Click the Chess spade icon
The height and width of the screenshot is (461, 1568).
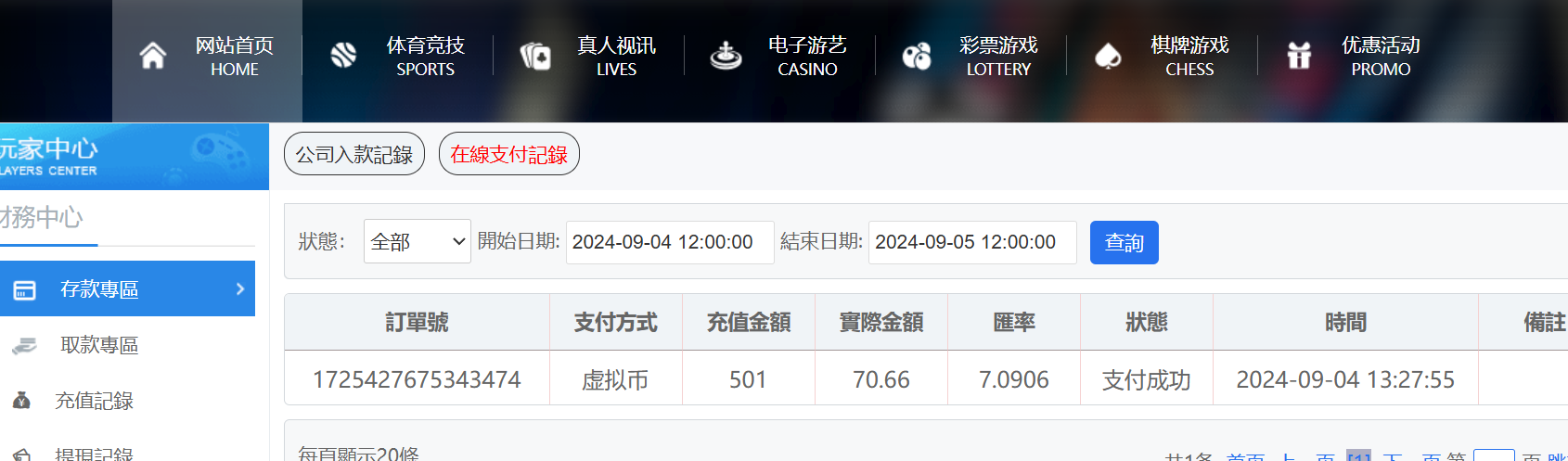click(1108, 57)
